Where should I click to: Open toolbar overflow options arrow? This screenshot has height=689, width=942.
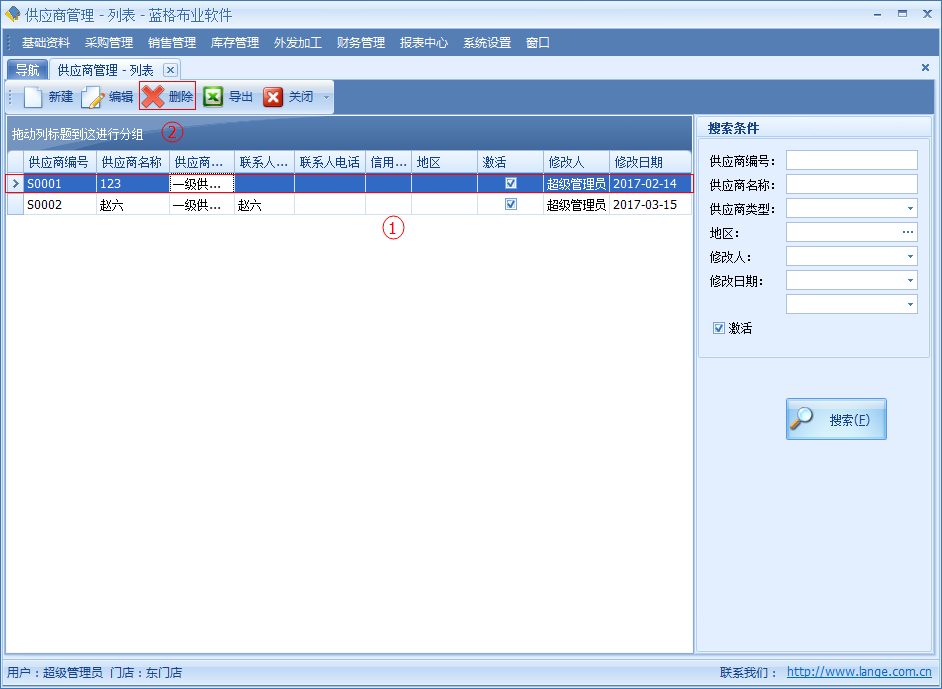coord(326,97)
